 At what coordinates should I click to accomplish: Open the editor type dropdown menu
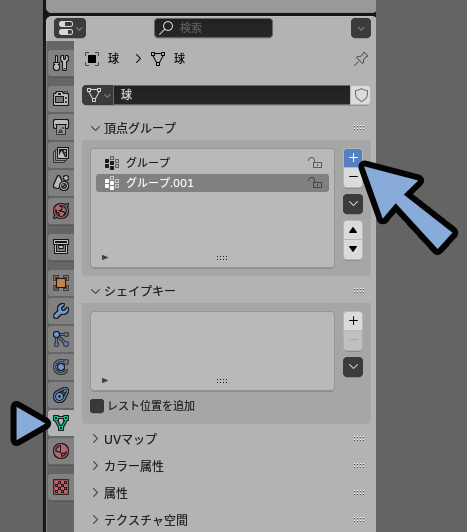point(70,28)
